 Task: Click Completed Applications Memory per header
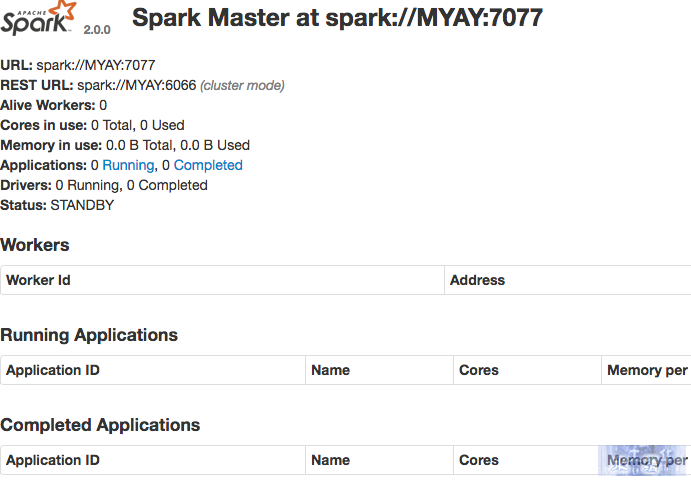coord(647,460)
